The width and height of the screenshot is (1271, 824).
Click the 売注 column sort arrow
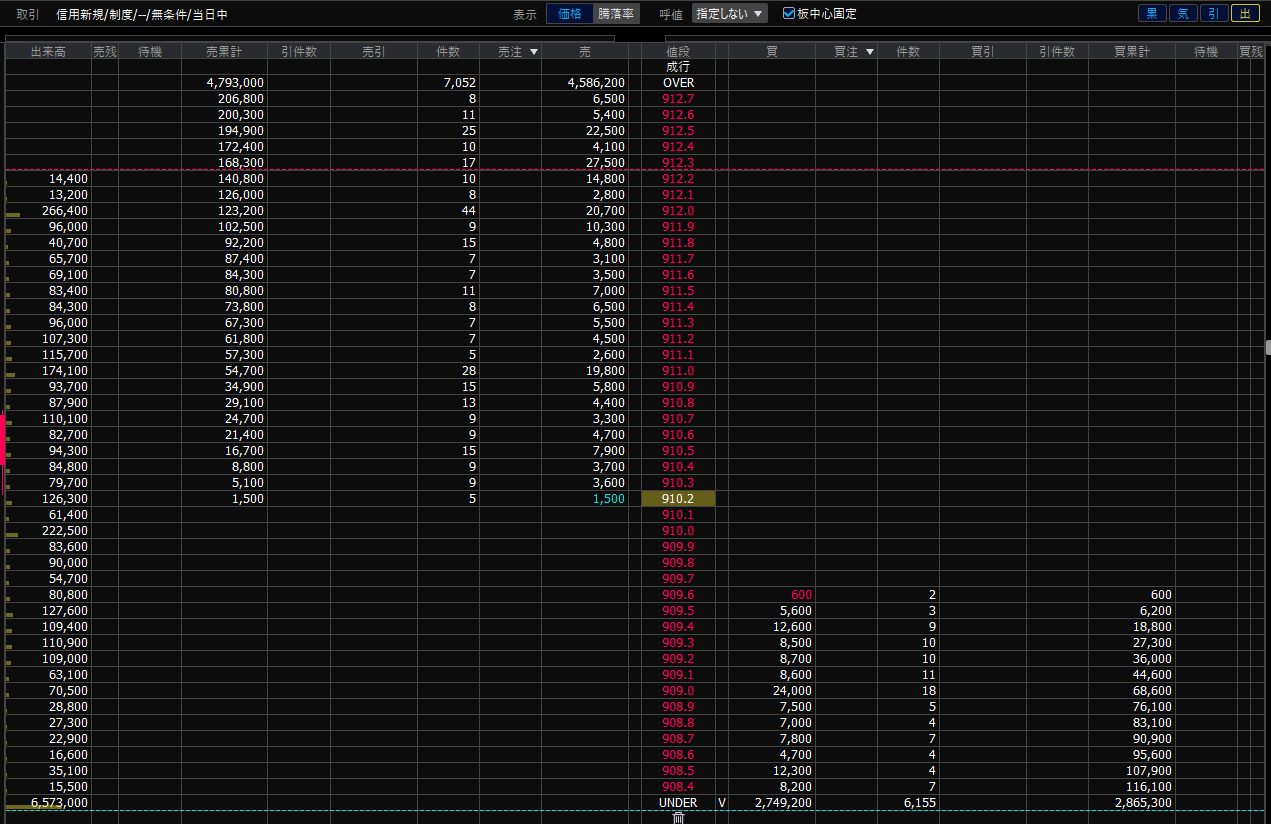(534, 51)
